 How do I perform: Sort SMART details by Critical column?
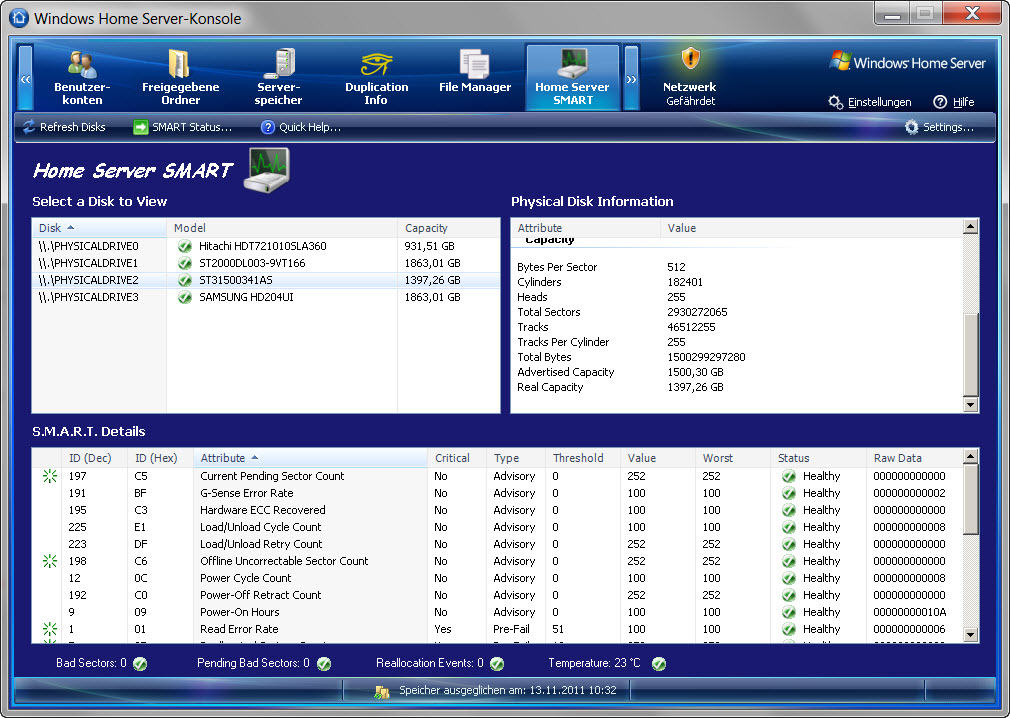(x=457, y=458)
